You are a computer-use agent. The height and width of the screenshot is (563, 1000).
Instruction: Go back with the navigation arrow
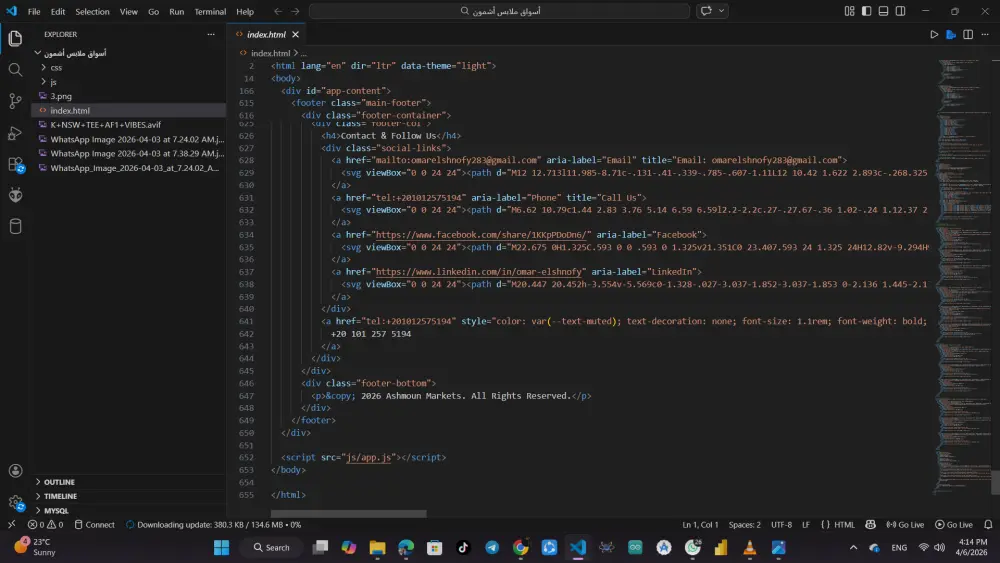278,11
